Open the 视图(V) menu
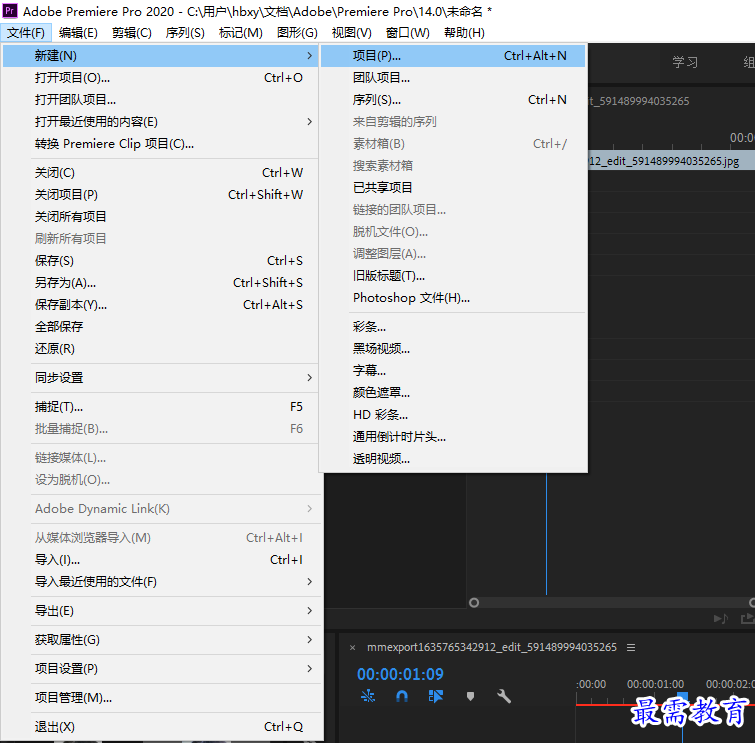Image resolution: width=755 pixels, height=743 pixels. click(351, 33)
